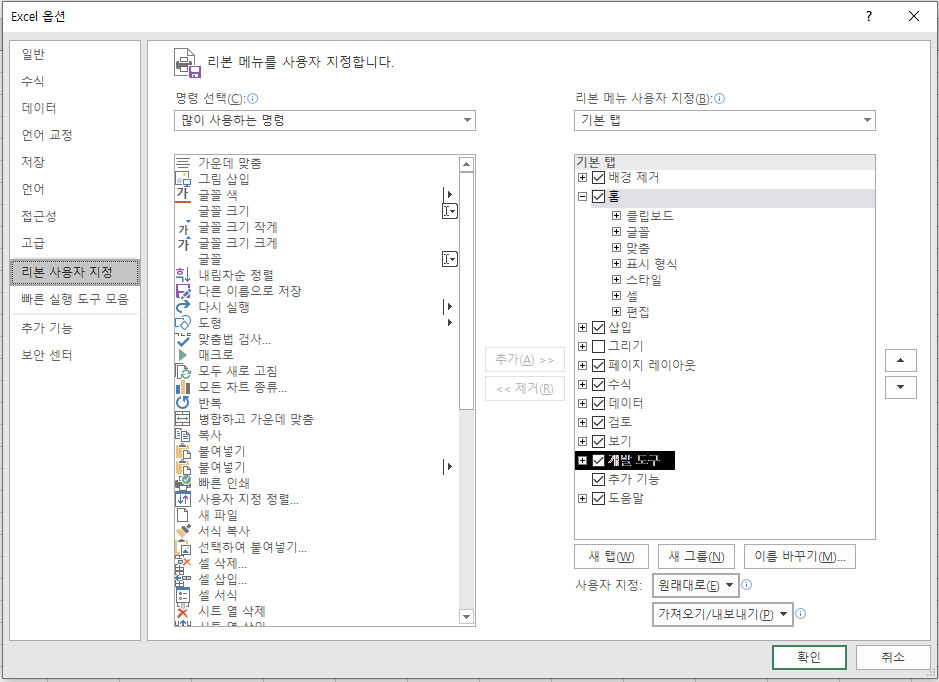Click the 병합하고 가운데 맞춤 icon
Viewport: 939px width, 682px height.
point(183,419)
